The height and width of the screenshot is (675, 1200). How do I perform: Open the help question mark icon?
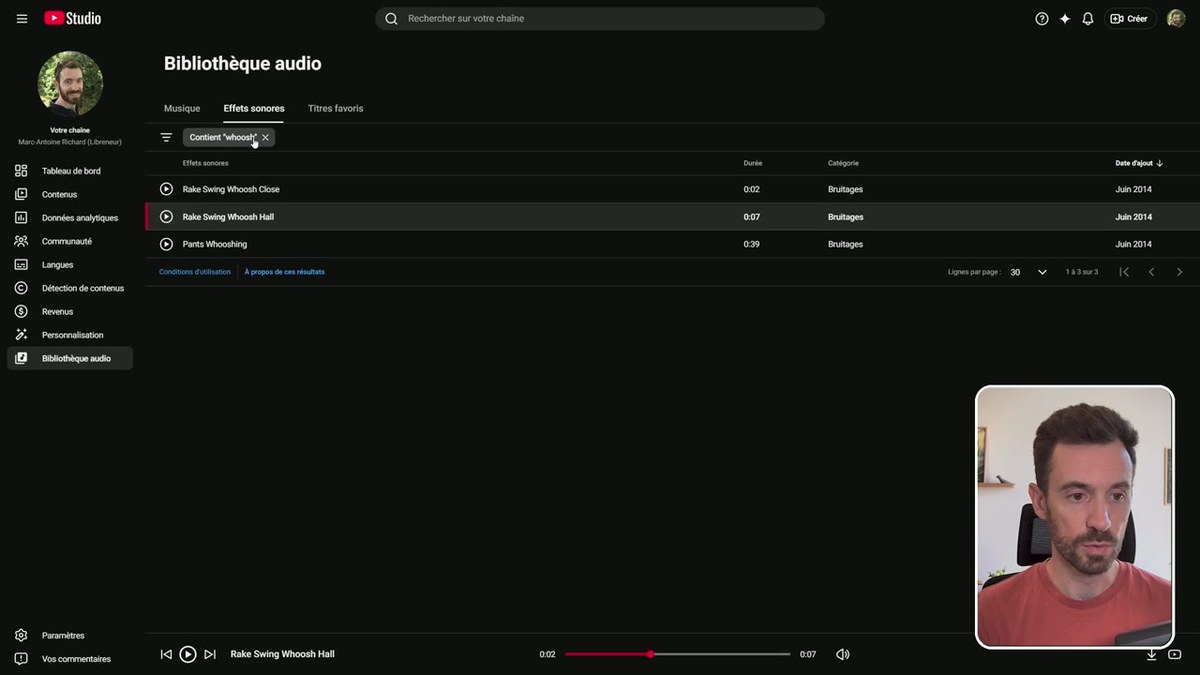(1042, 18)
